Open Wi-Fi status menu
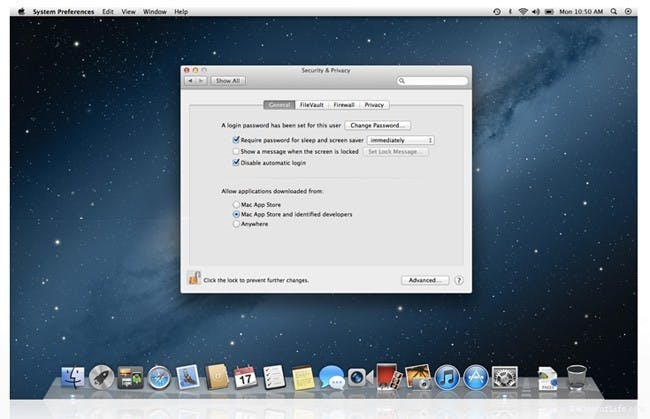This screenshot has height=419, width=650. [x=523, y=12]
